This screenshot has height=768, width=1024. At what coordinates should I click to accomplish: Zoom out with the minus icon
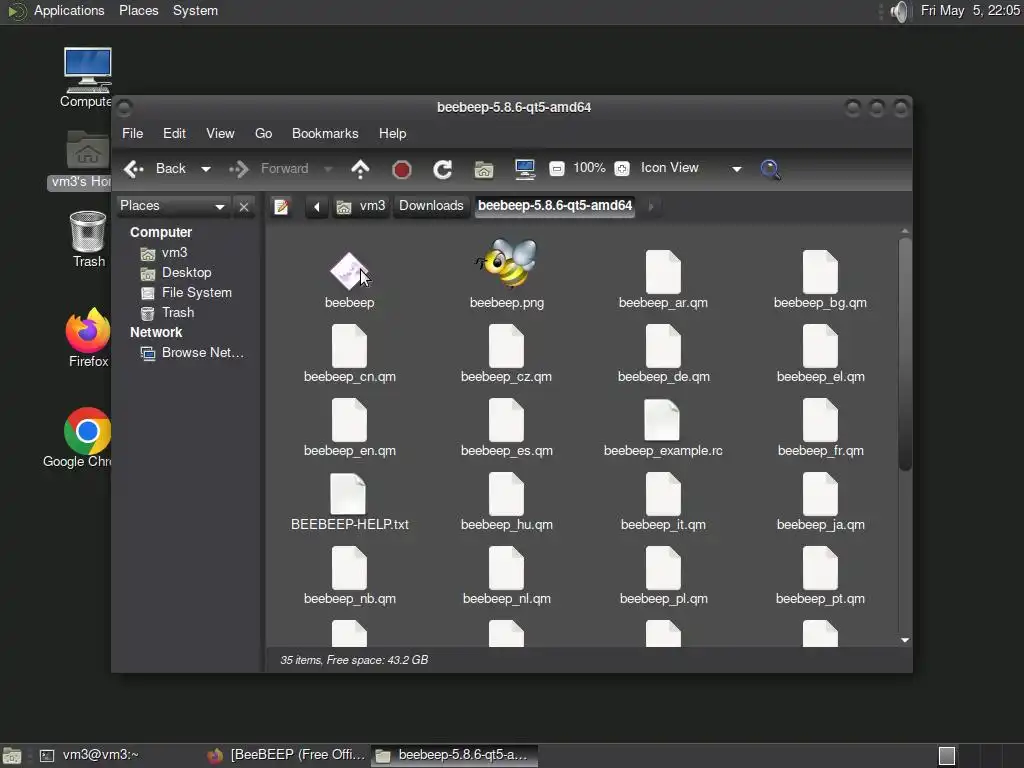click(x=556, y=168)
